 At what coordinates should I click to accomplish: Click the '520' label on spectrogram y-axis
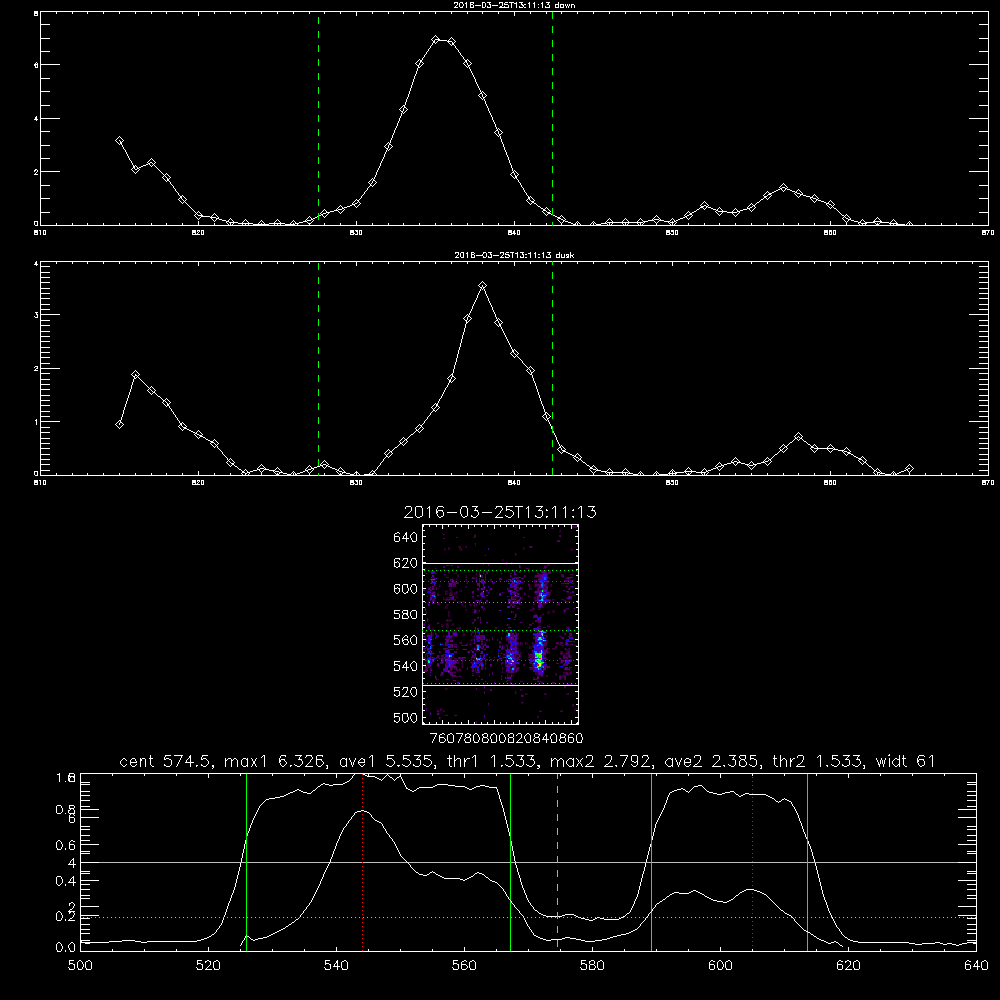click(x=406, y=692)
